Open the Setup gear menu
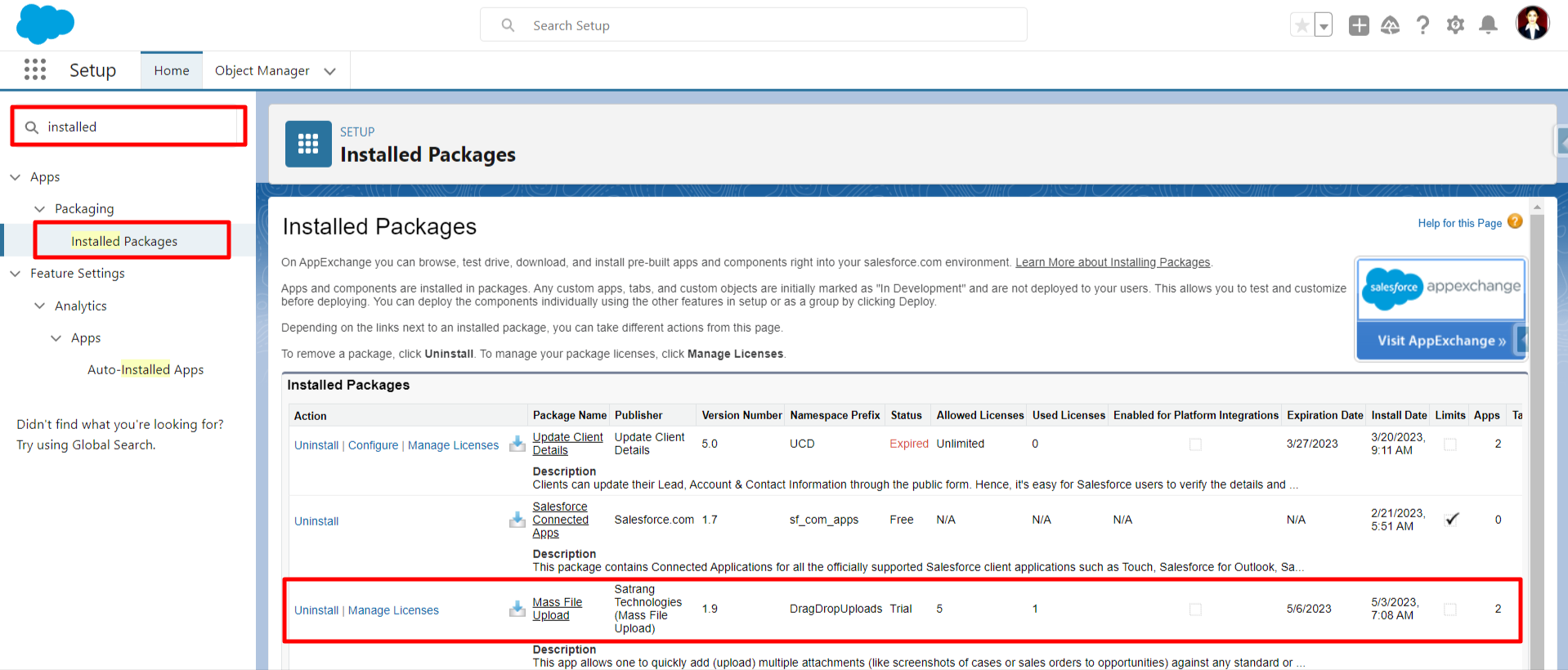The height and width of the screenshot is (670, 1568). 1455,25
